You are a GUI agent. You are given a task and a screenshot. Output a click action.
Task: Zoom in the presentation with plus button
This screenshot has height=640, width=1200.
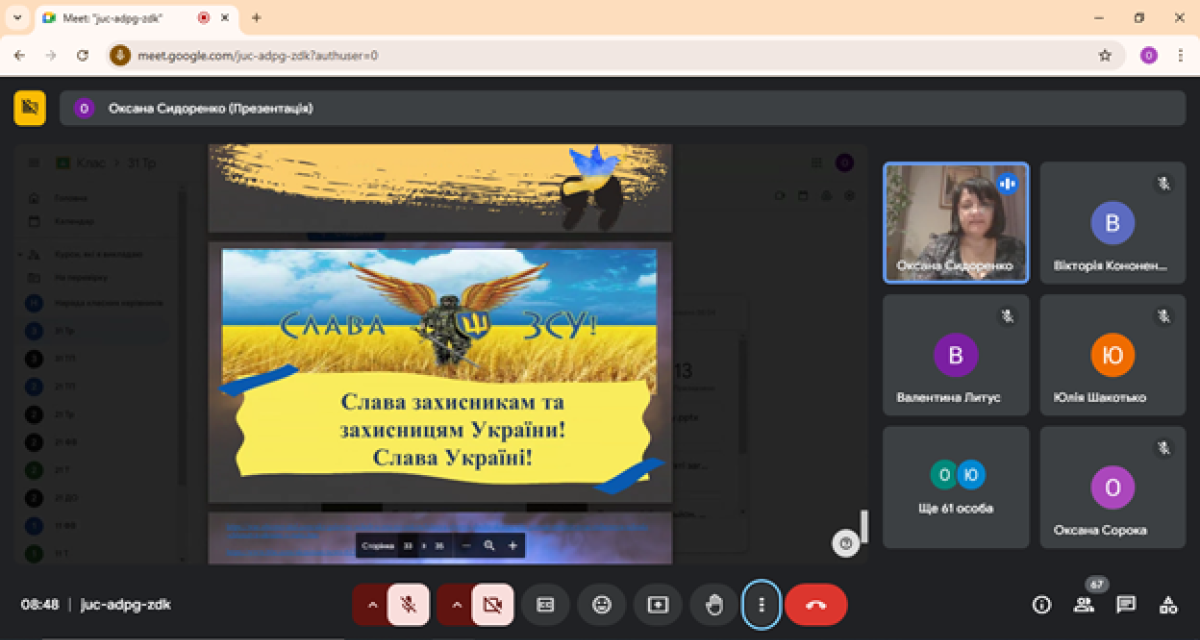click(x=513, y=545)
